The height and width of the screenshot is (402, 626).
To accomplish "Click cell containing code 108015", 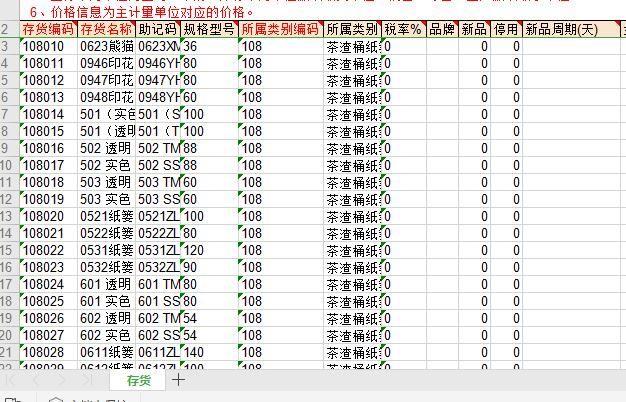I will pos(48,131).
